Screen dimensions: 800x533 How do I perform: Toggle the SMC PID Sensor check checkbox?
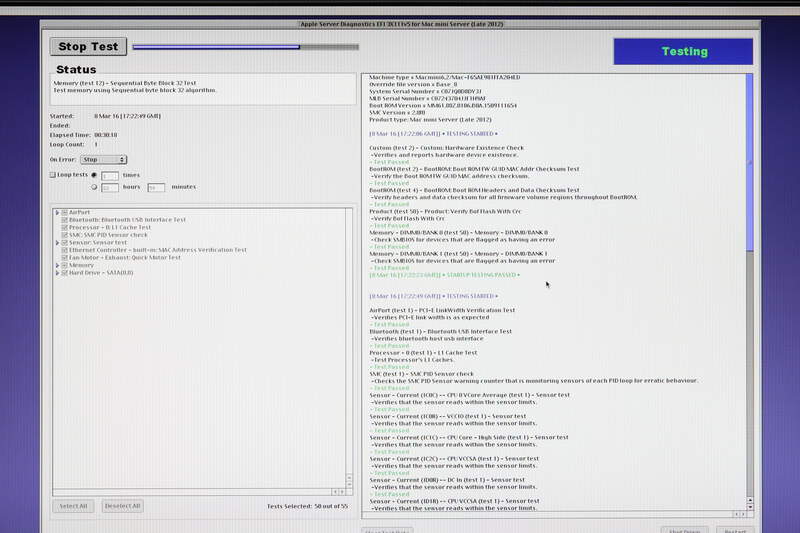(65, 235)
